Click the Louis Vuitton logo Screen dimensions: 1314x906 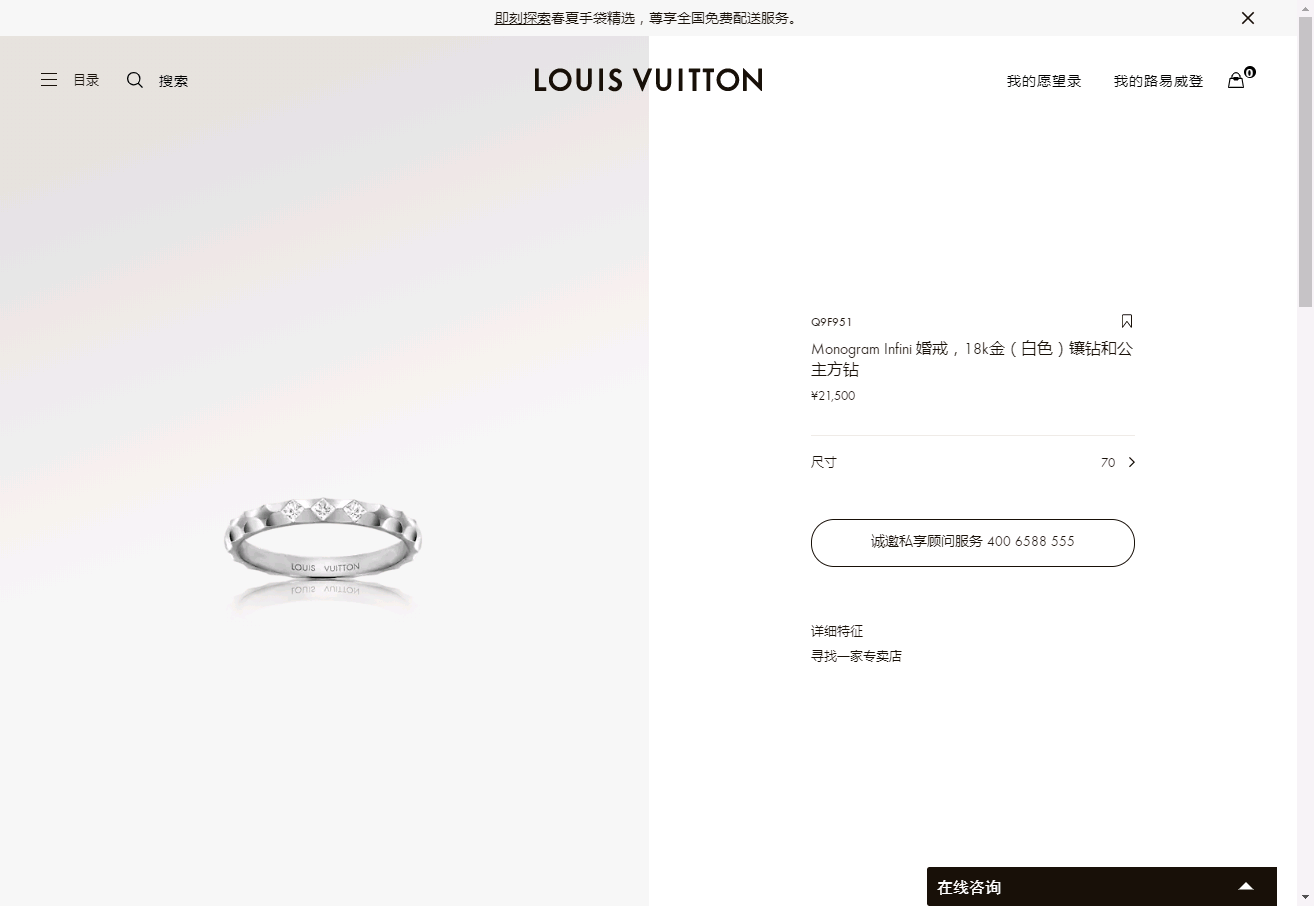648,80
